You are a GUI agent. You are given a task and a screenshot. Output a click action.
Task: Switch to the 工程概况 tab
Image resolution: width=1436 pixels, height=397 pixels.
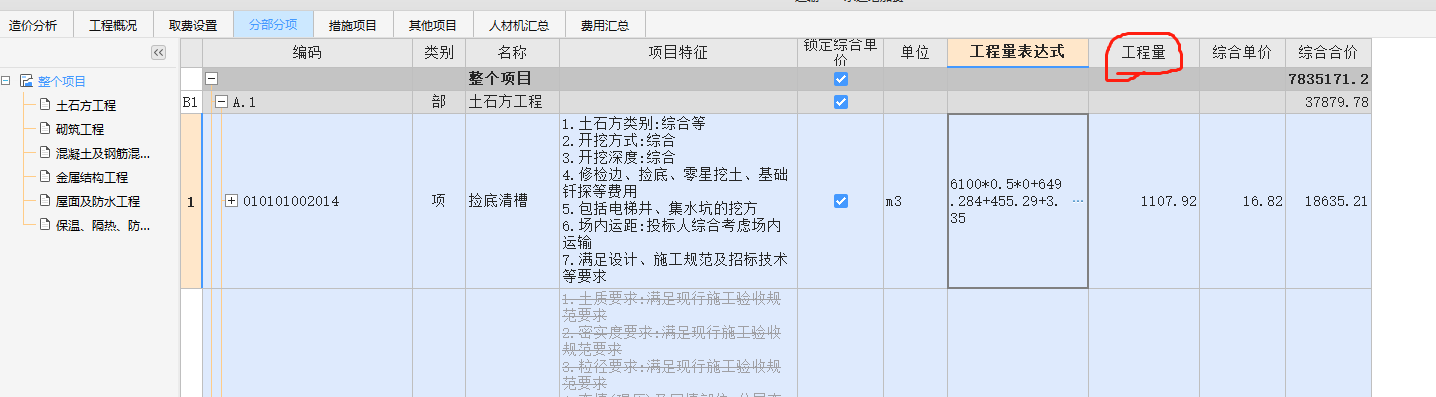click(x=112, y=25)
